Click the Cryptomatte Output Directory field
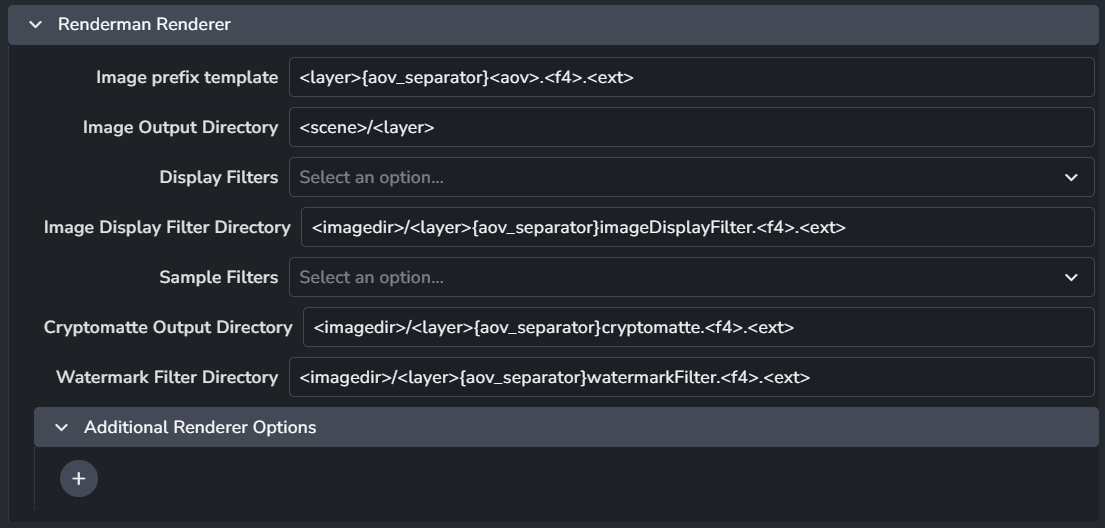Image resolution: width=1105 pixels, height=528 pixels. [698, 327]
